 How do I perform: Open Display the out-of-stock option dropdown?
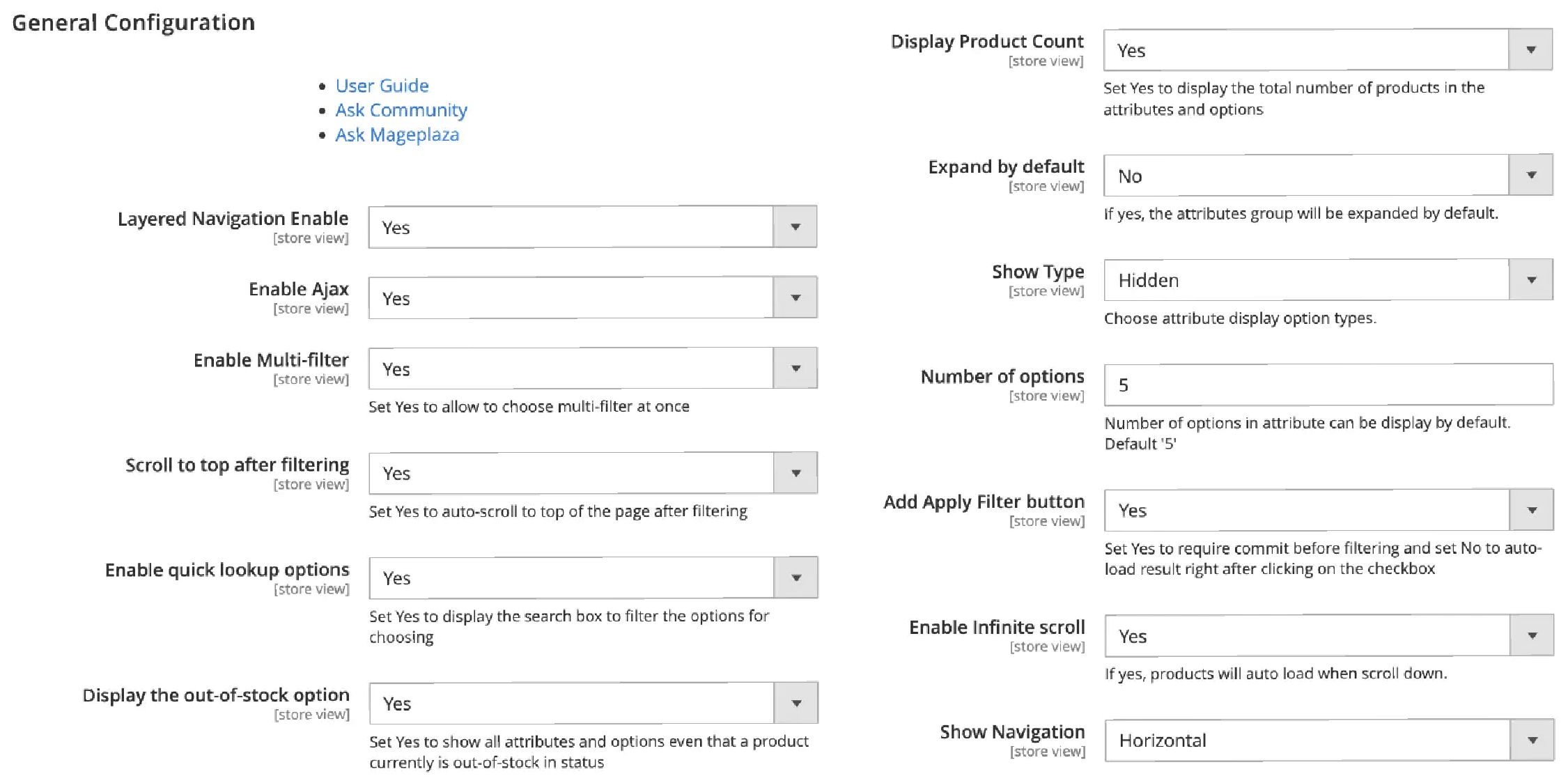tap(593, 703)
